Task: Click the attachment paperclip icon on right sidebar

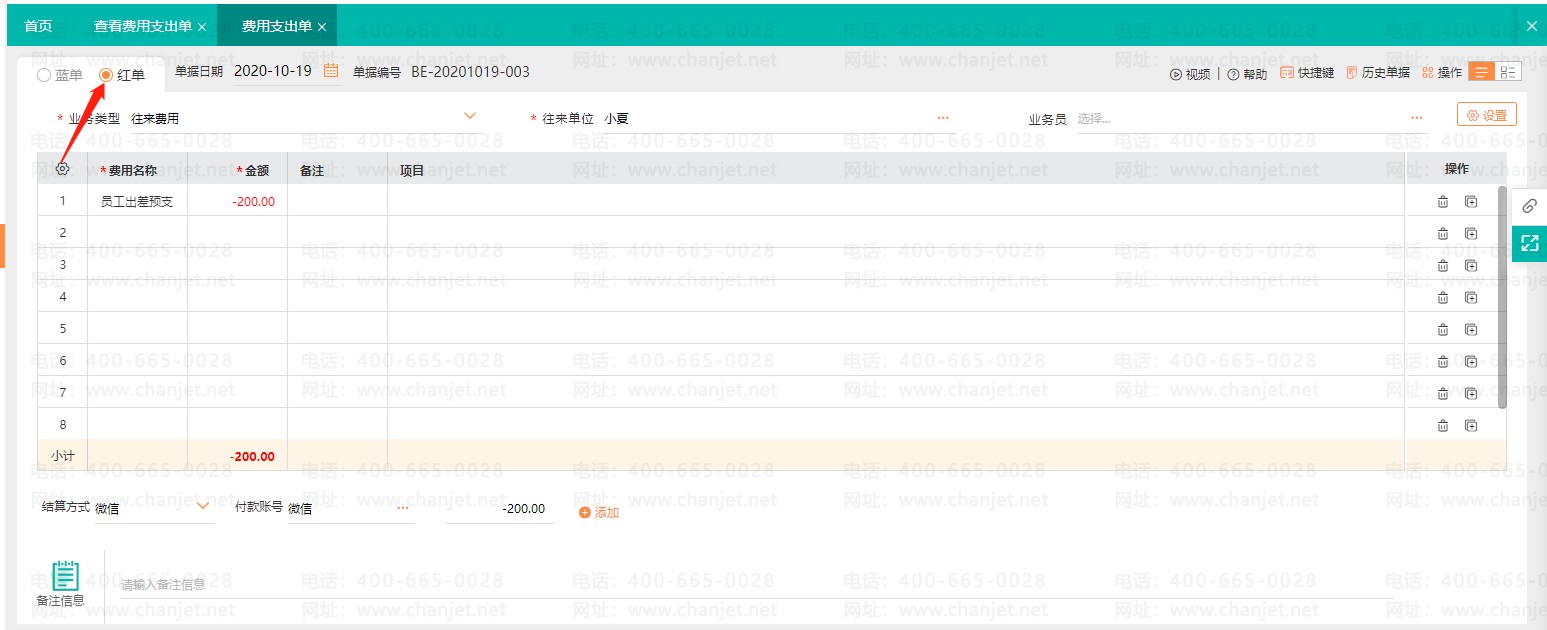Action: (1528, 206)
